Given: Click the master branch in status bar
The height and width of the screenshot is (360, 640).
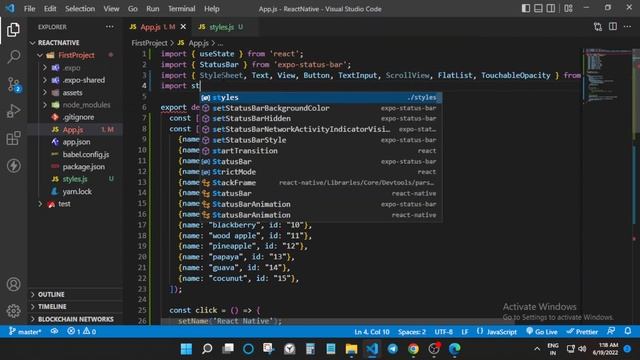Looking at the screenshot, I should [25, 331].
